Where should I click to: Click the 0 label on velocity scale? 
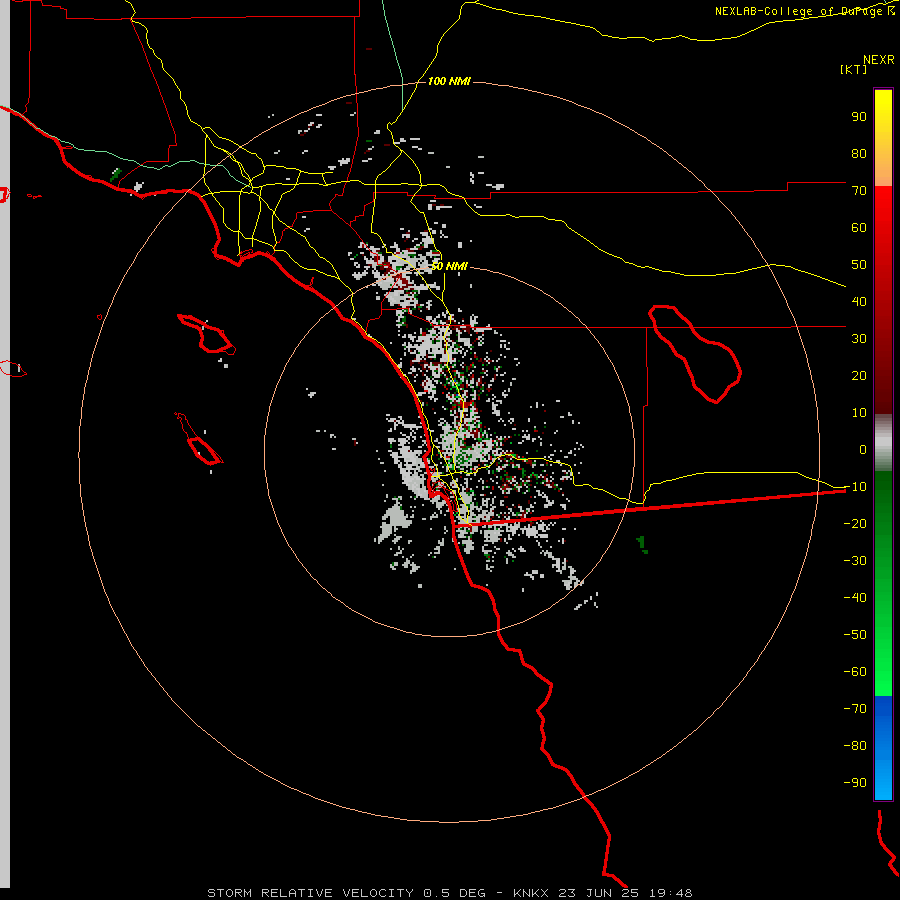click(863, 449)
